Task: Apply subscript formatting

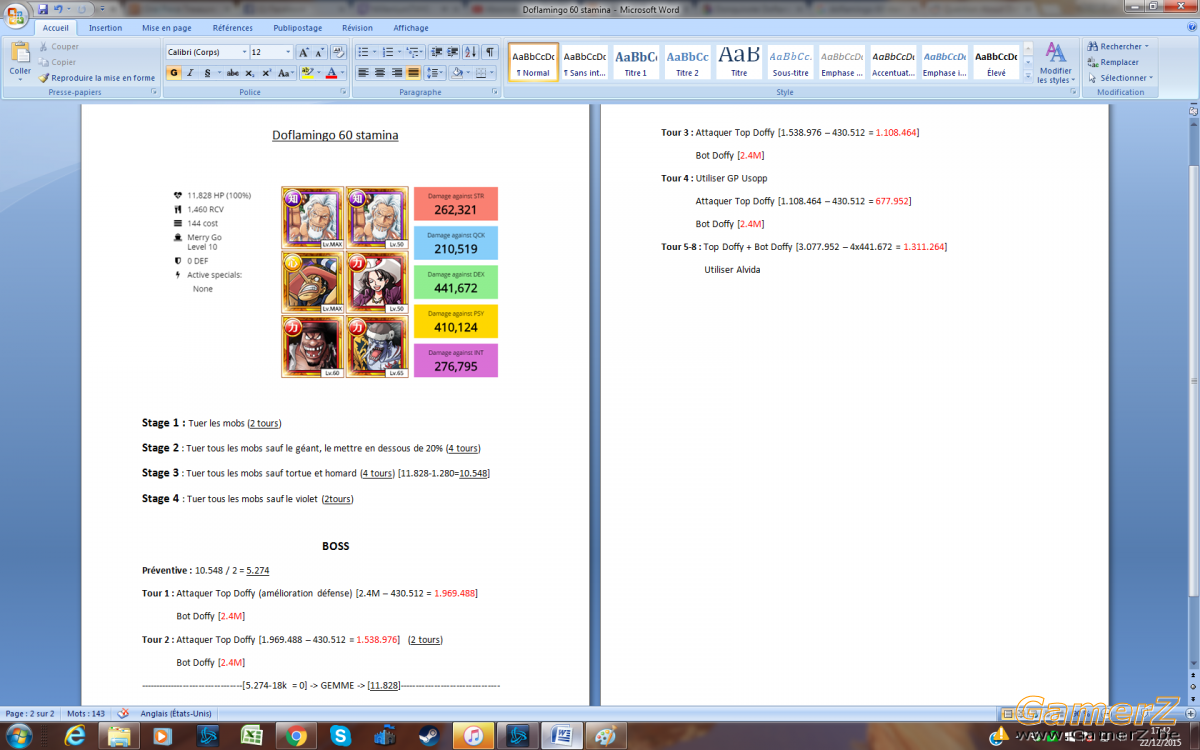Action: pos(250,73)
